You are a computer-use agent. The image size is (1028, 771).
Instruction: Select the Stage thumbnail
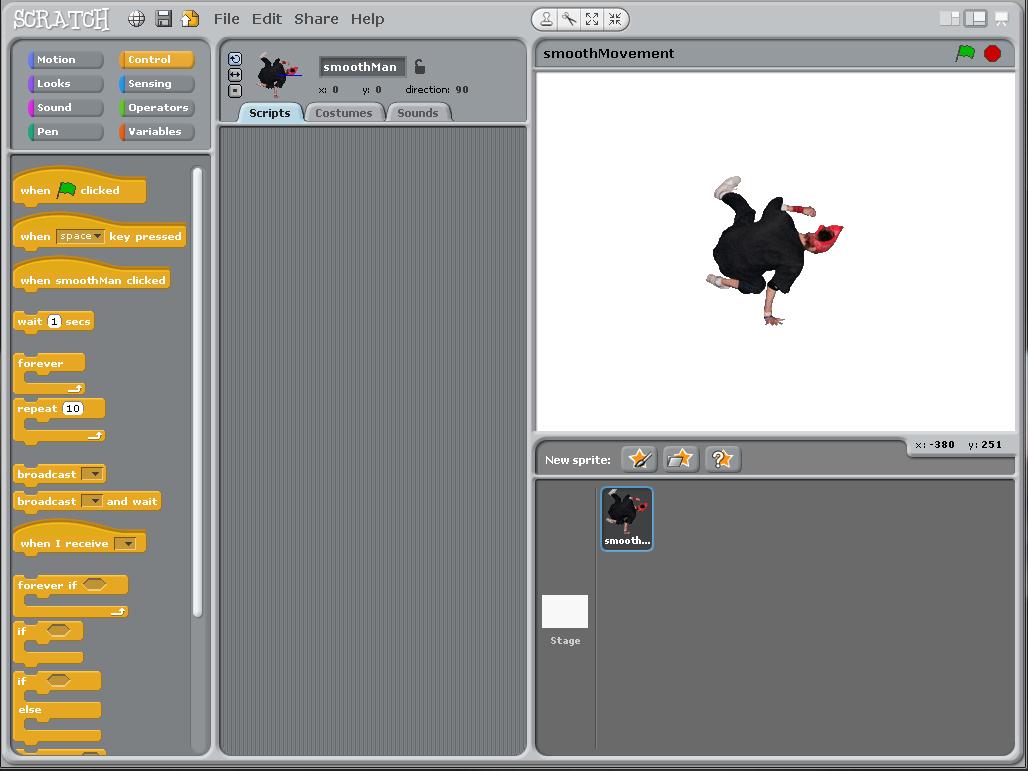click(x=565, y=609)
